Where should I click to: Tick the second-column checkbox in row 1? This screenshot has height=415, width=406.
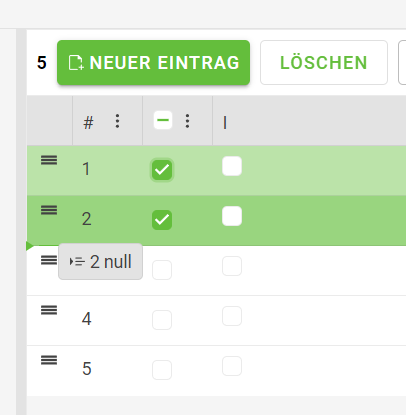(x=232, y=166)
